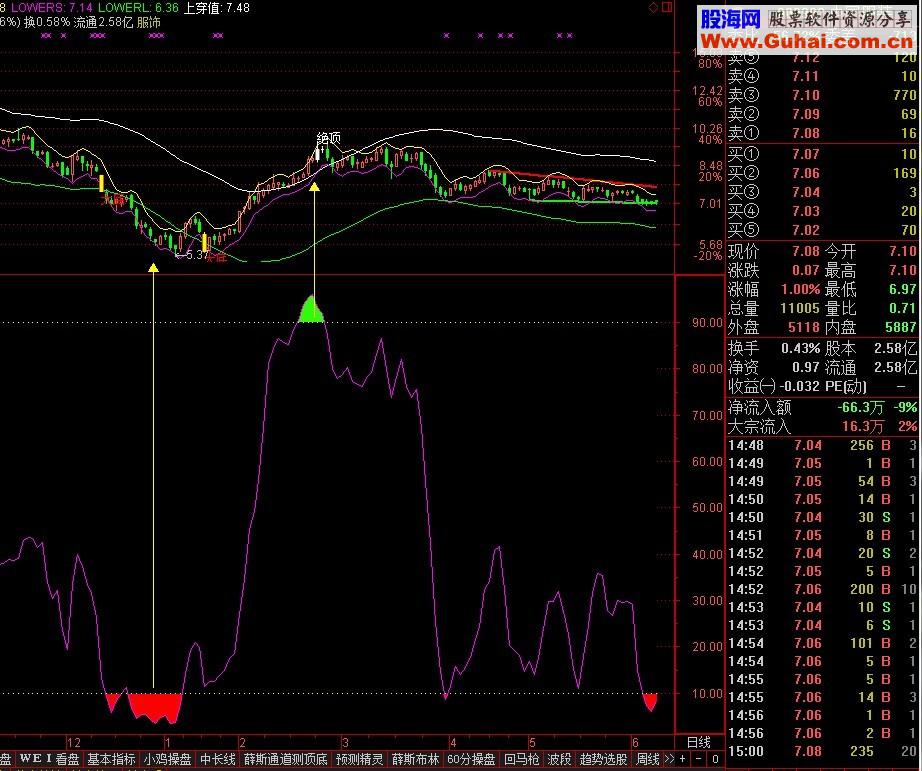The height and width of the screenshot is (771, 922).
Task: Click the 净资 0.97 value
Action: [x=806, y=367]
